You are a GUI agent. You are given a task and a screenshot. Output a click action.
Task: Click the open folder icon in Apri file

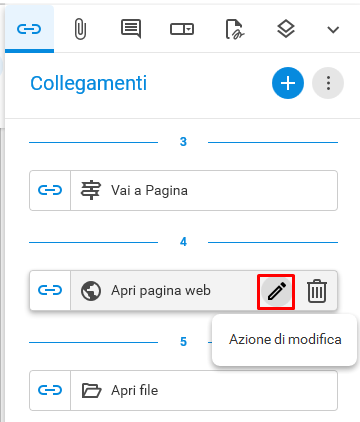click(91, 390)
